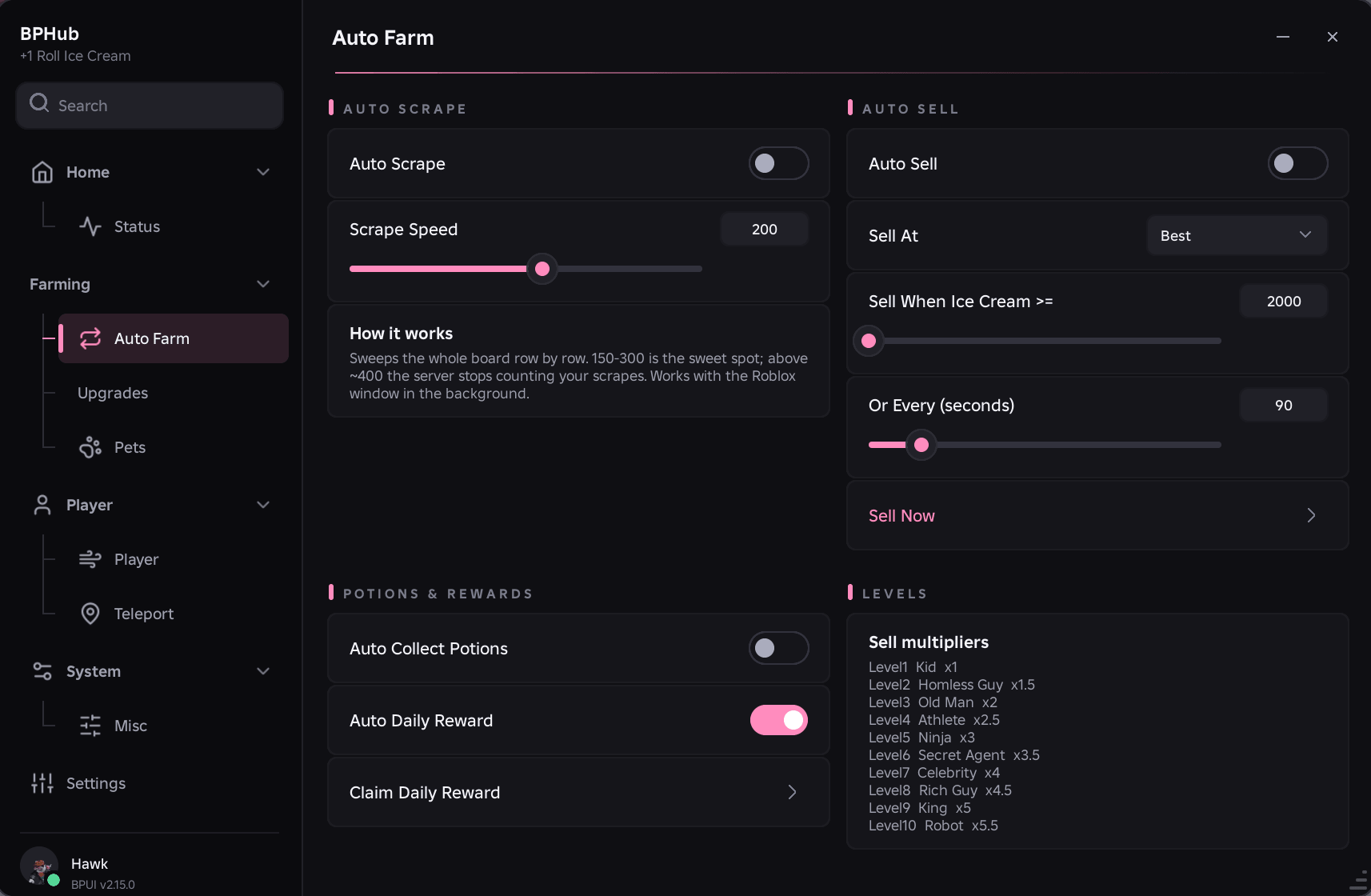Enable the Auto Scrape toggle
The image size is (1371, 896).
point(778,163)
